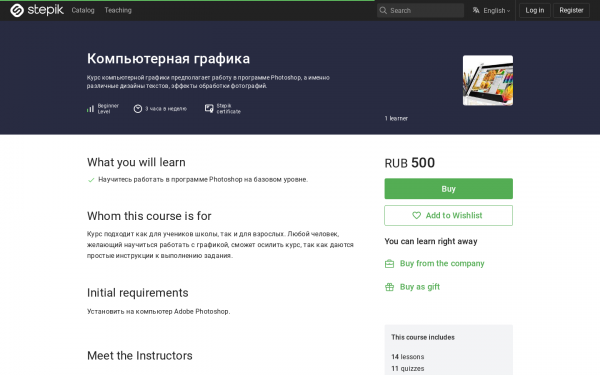This screenshot has height=375, width=600.
Task: Click the 'Initial requirements' heading
Action: [x=138, y=293]
